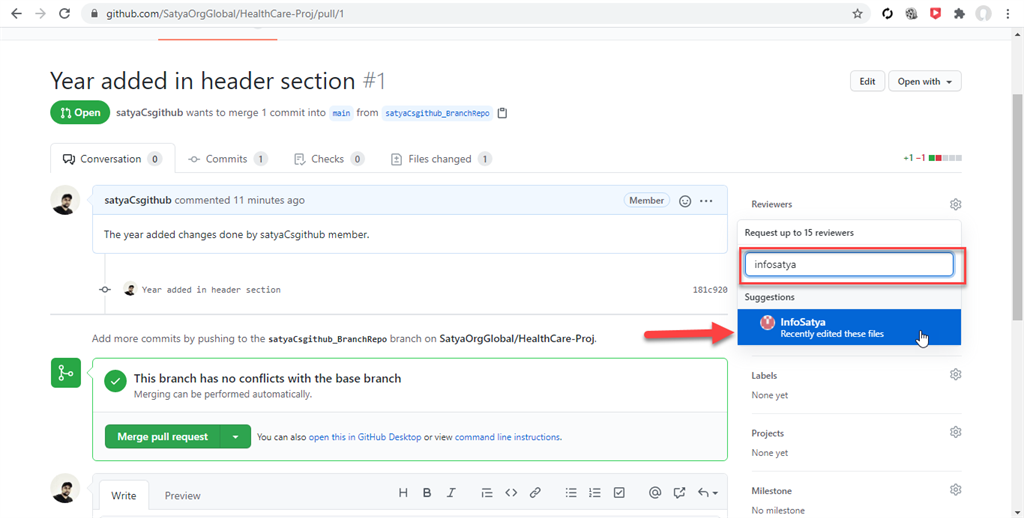
Task: Insert header text in comment editor
Action: pyautogui.click(x=403, y=493)
